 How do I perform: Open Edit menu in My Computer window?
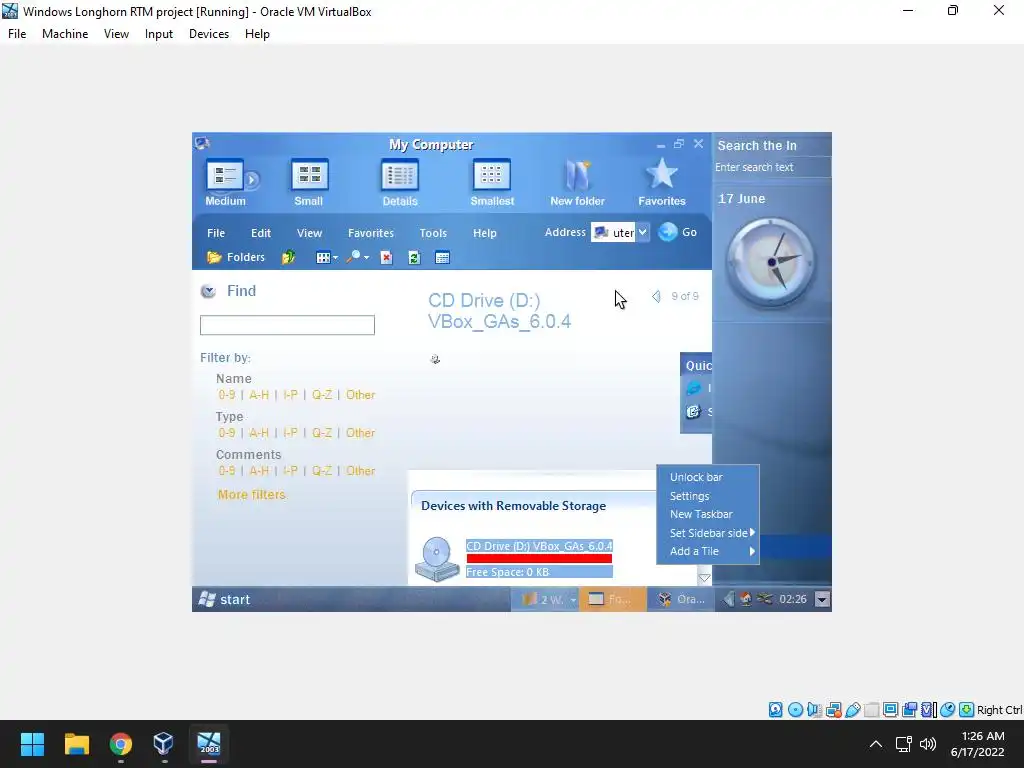click(261, 232)
